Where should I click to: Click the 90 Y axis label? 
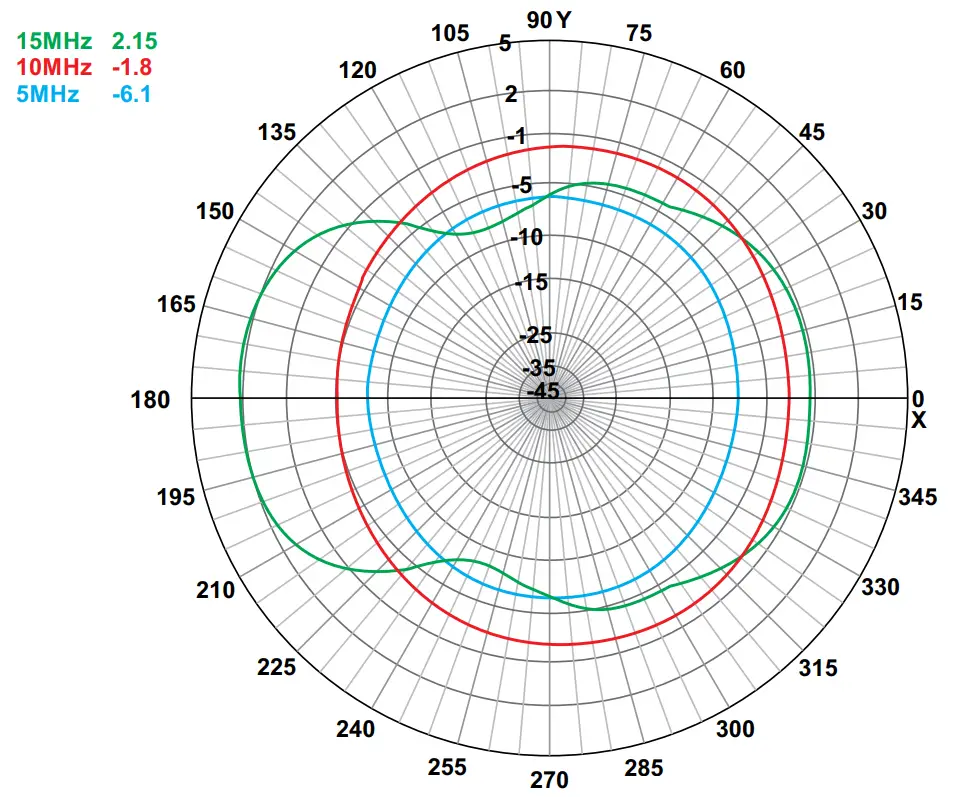click(549, 20)
